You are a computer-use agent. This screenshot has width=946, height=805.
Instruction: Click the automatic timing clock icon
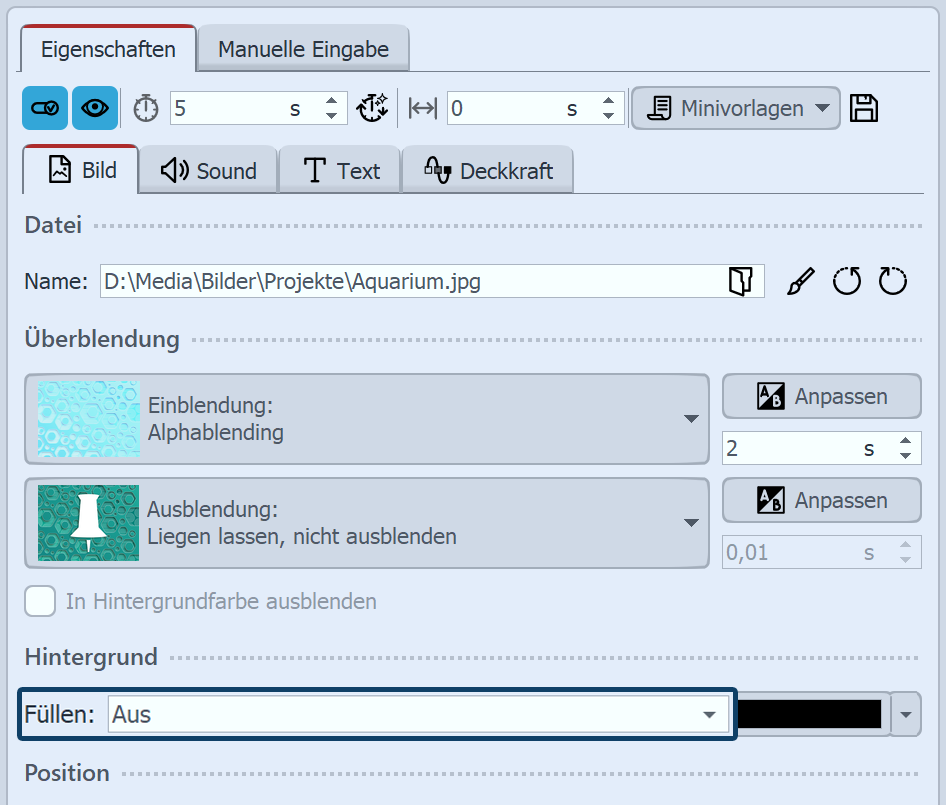tap(372, 108)
